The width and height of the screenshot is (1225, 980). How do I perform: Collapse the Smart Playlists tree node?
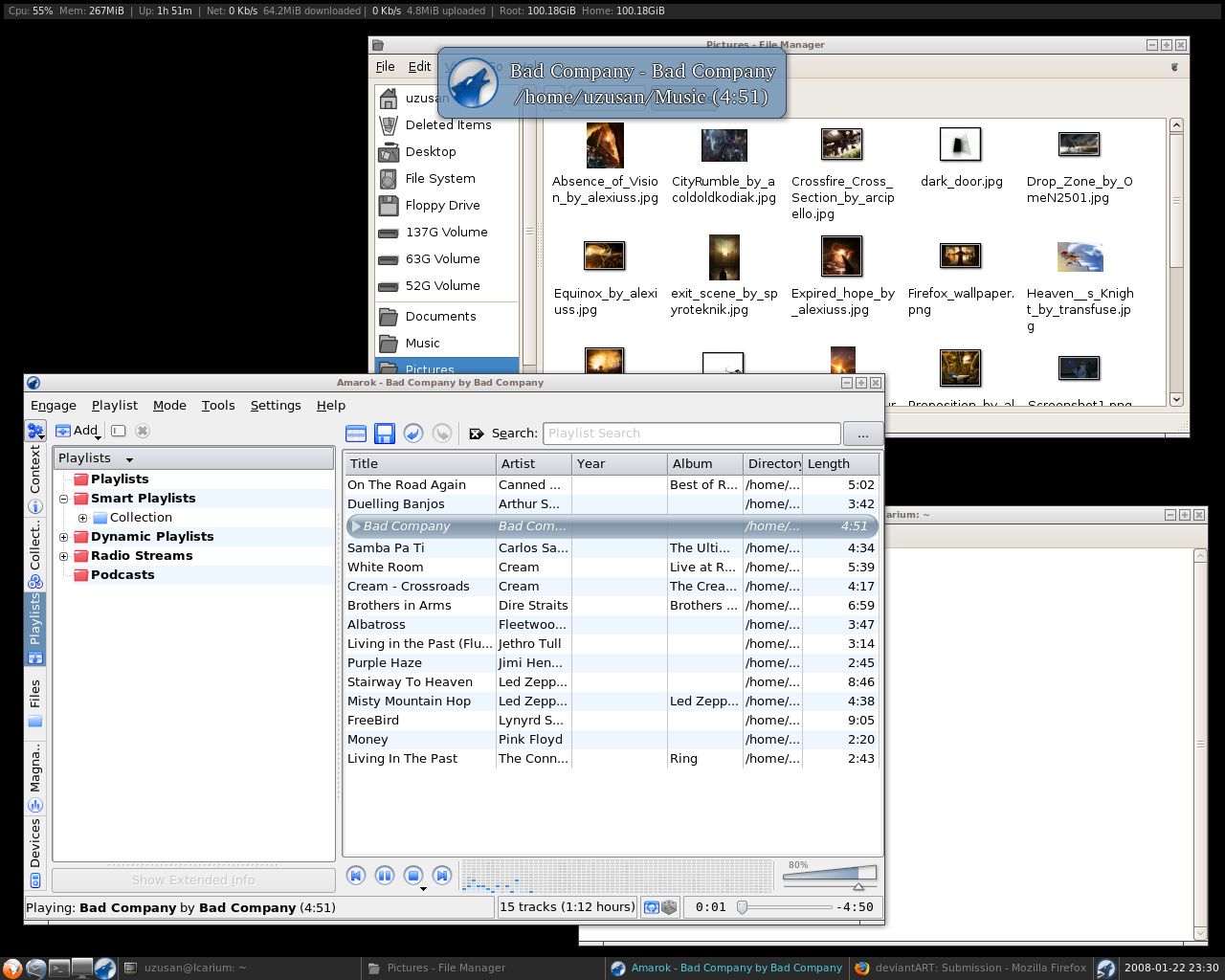click(64, 499)
